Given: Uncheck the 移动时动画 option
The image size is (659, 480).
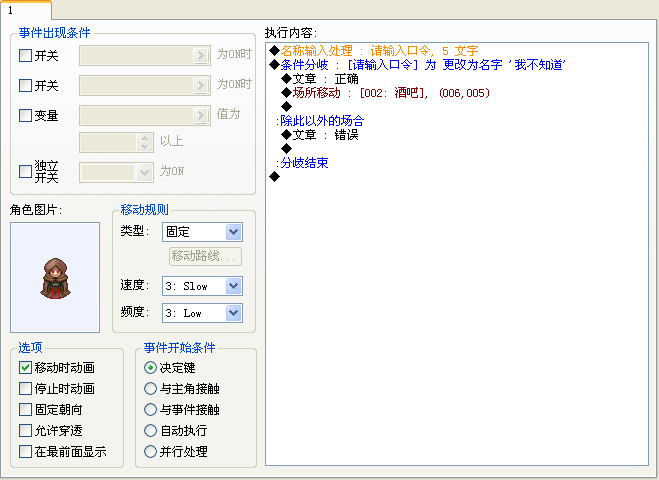Looking at the screenshot, I should click(x=25, y=367).
